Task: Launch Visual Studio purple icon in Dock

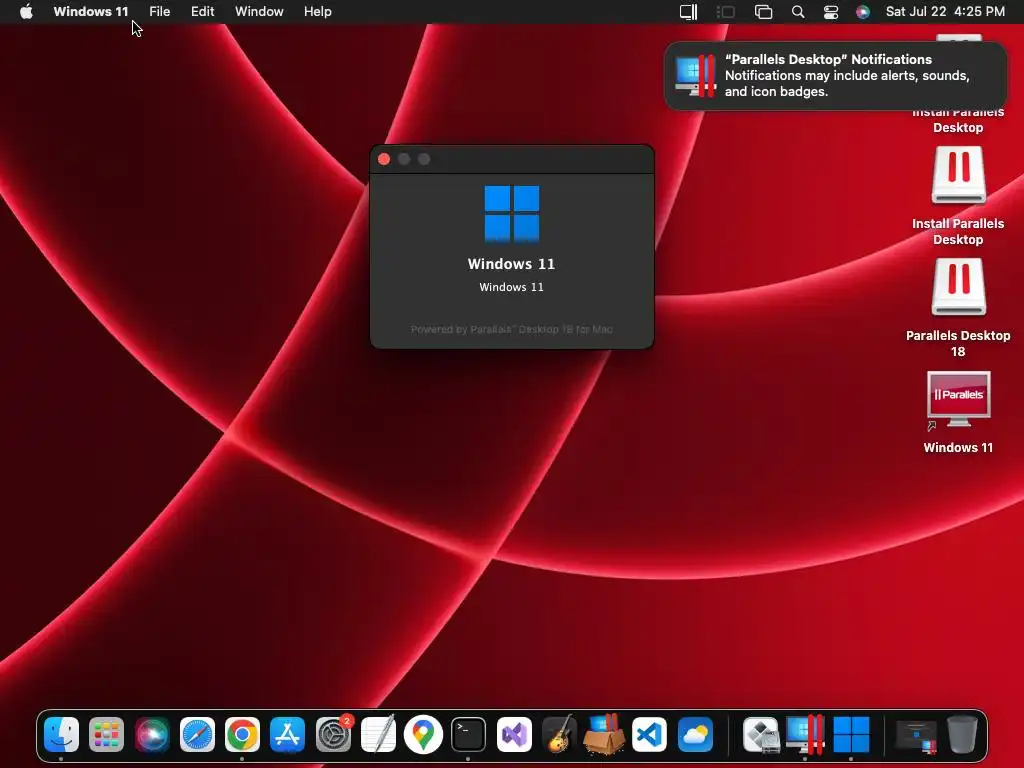Action: [x=514, y=735]
